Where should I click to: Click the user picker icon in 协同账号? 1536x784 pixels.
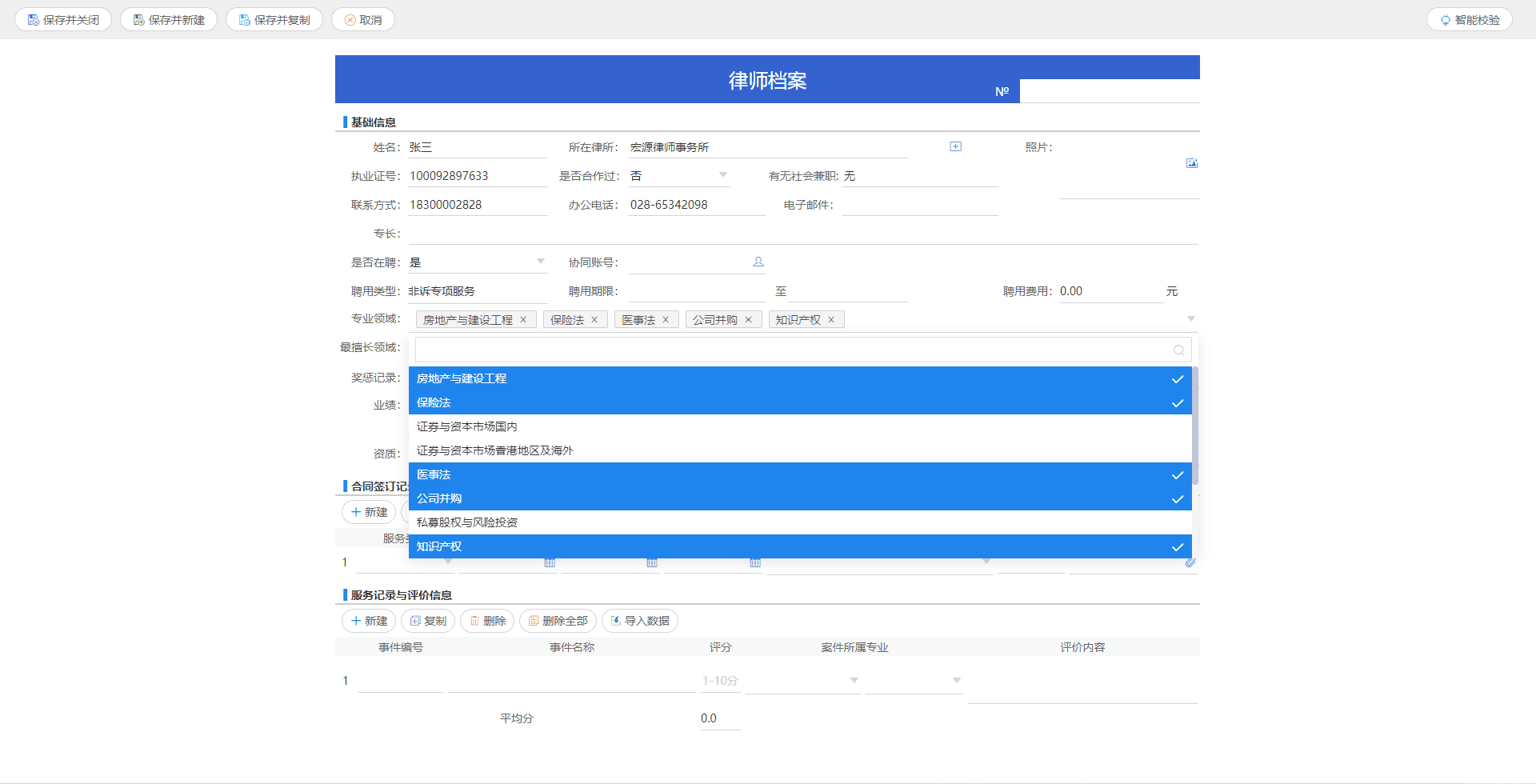[758, 262]
